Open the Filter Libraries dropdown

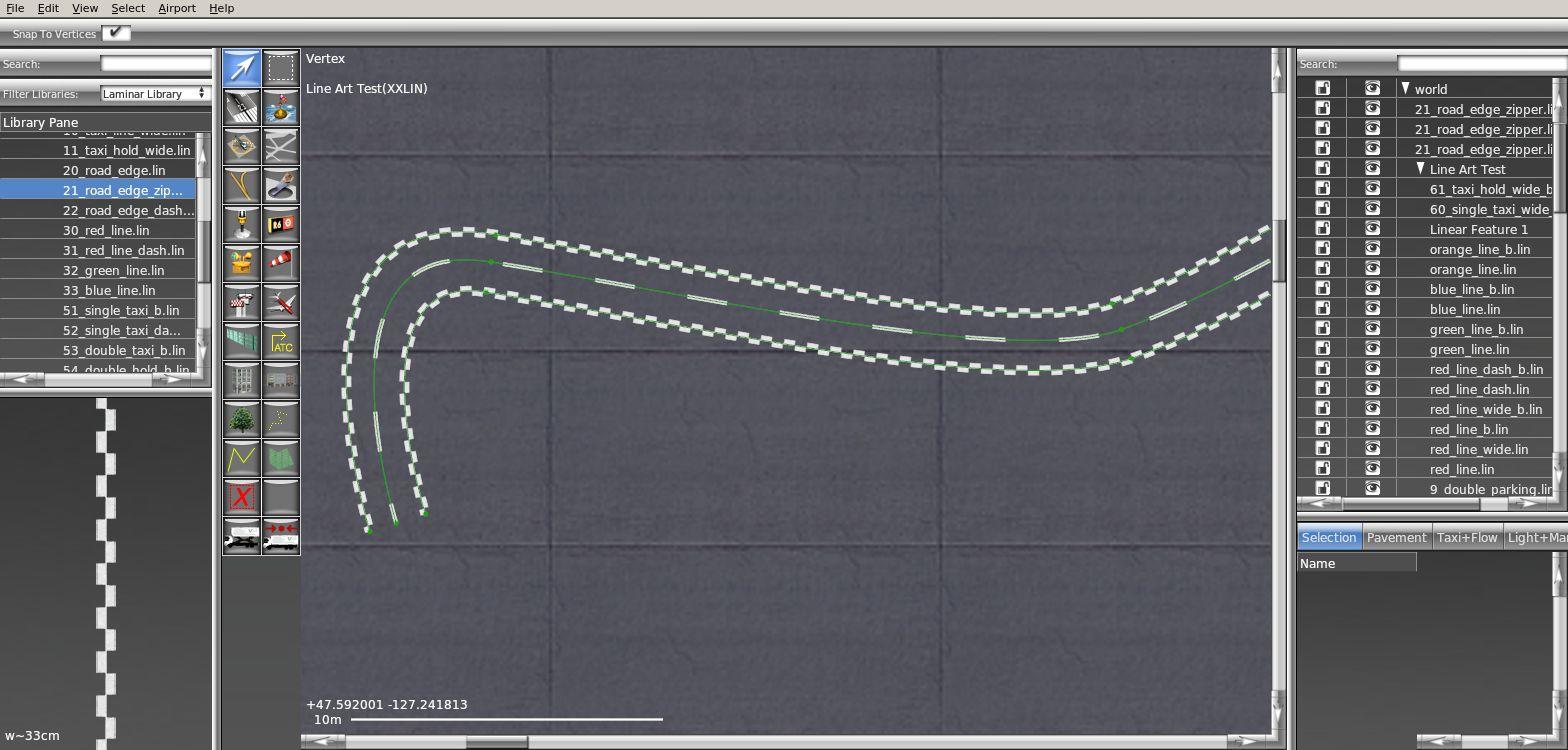pyautogui.click(x=155, y=93)
